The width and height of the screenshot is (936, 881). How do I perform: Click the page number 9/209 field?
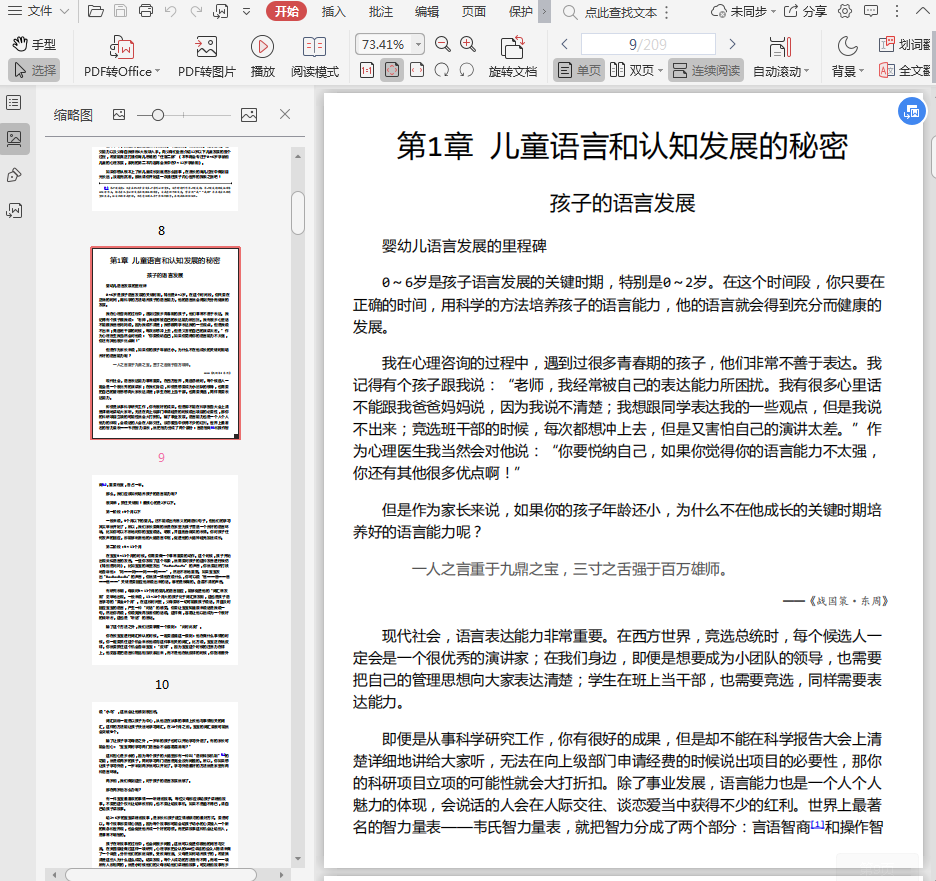pyautogui.click(x=648, y=44)
